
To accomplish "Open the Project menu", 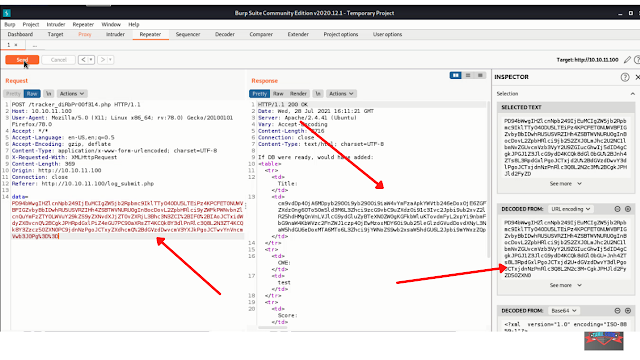I will coord(31,24).
